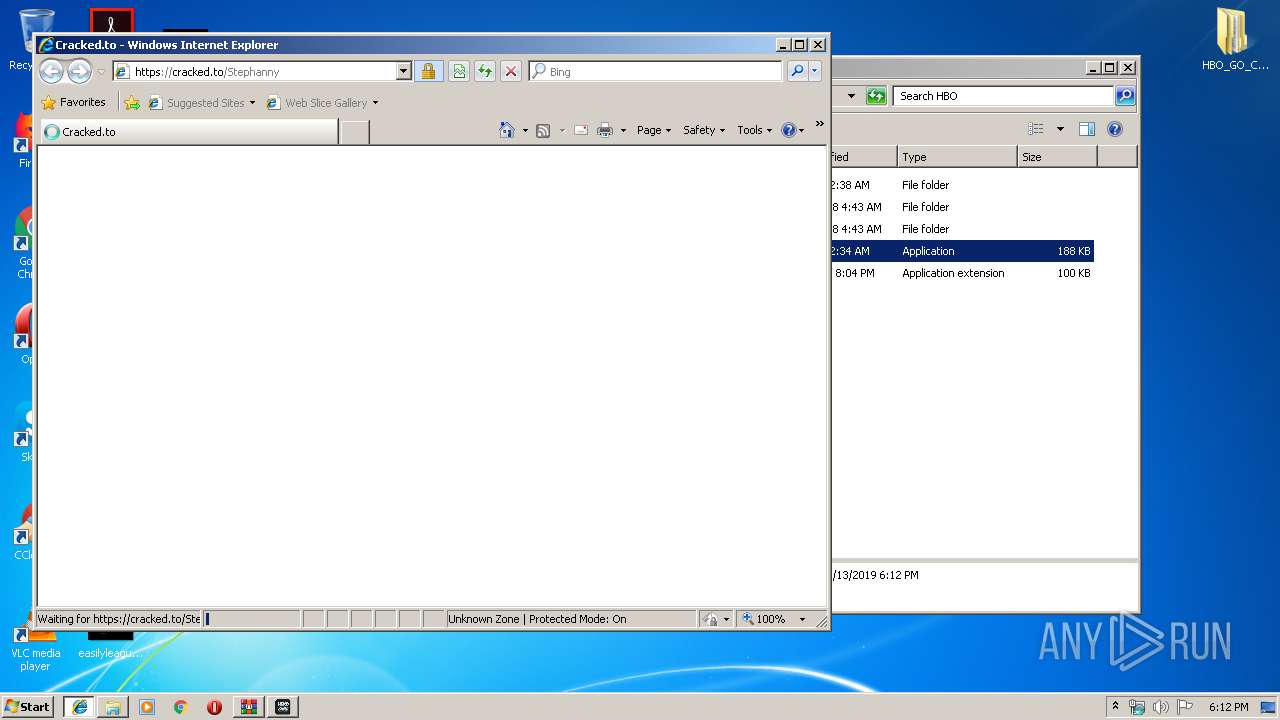
Task: Click the volume speaker tray icon
Action: 1160,707
